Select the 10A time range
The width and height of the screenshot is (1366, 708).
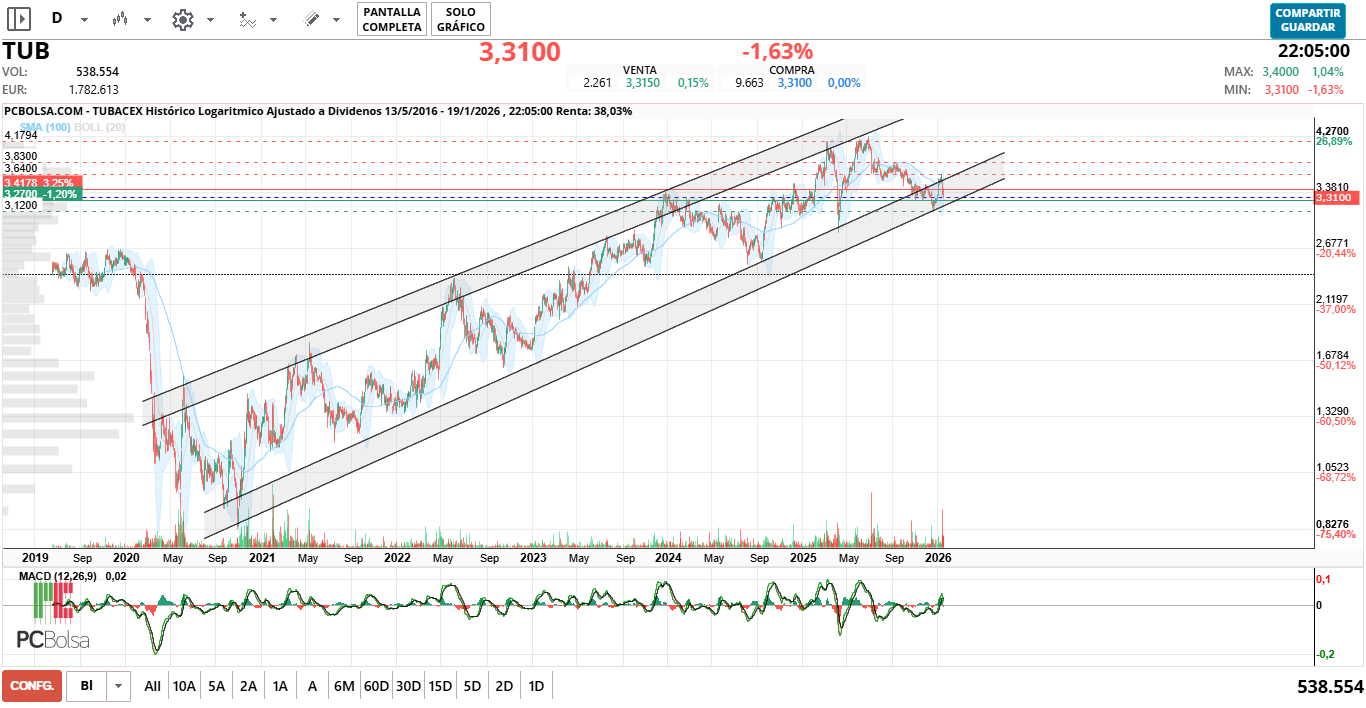pyautogui.click(x=184, y=686)
